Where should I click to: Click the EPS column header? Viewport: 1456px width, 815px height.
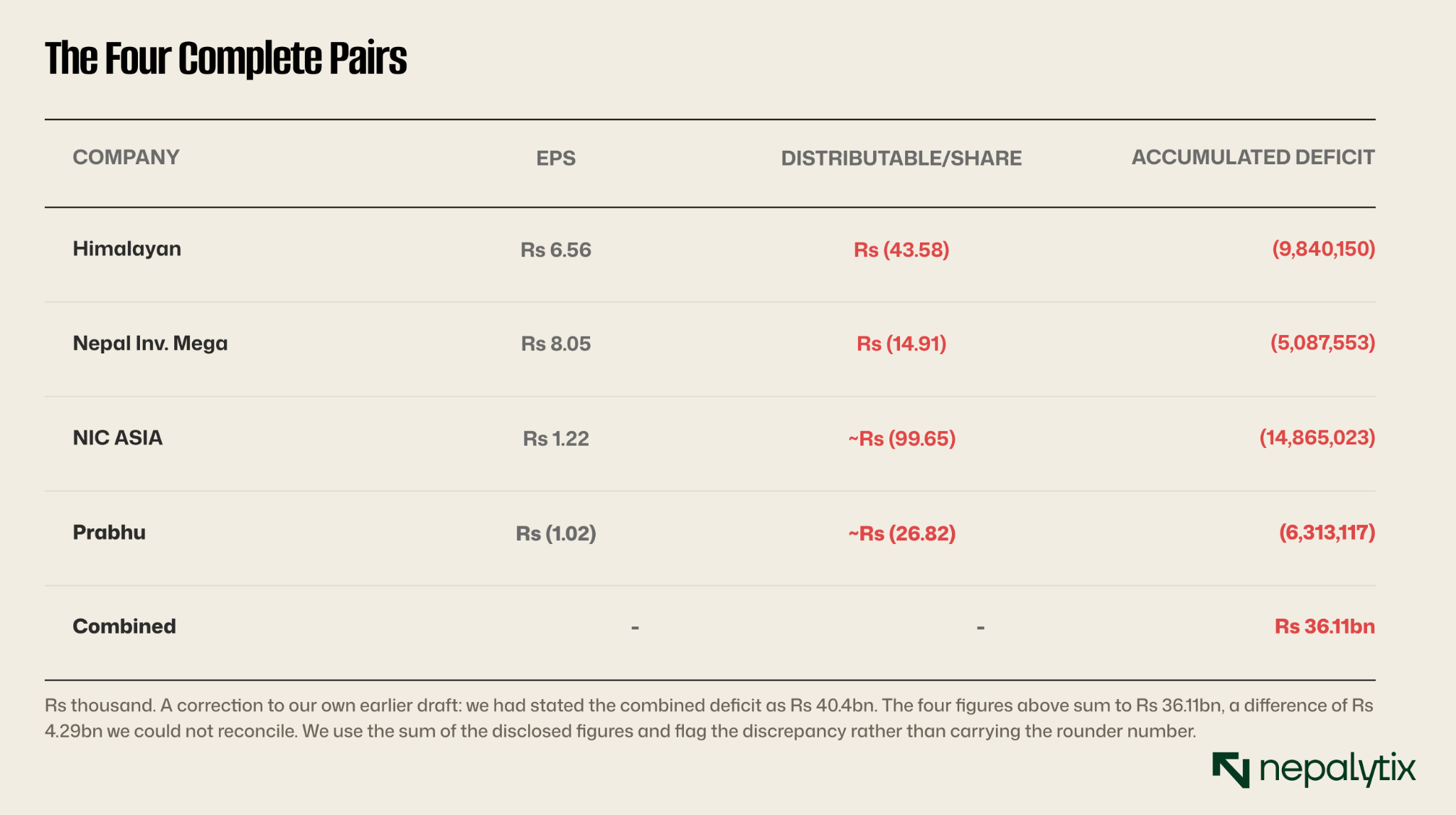pyautogui.click(x=556, y=158)
